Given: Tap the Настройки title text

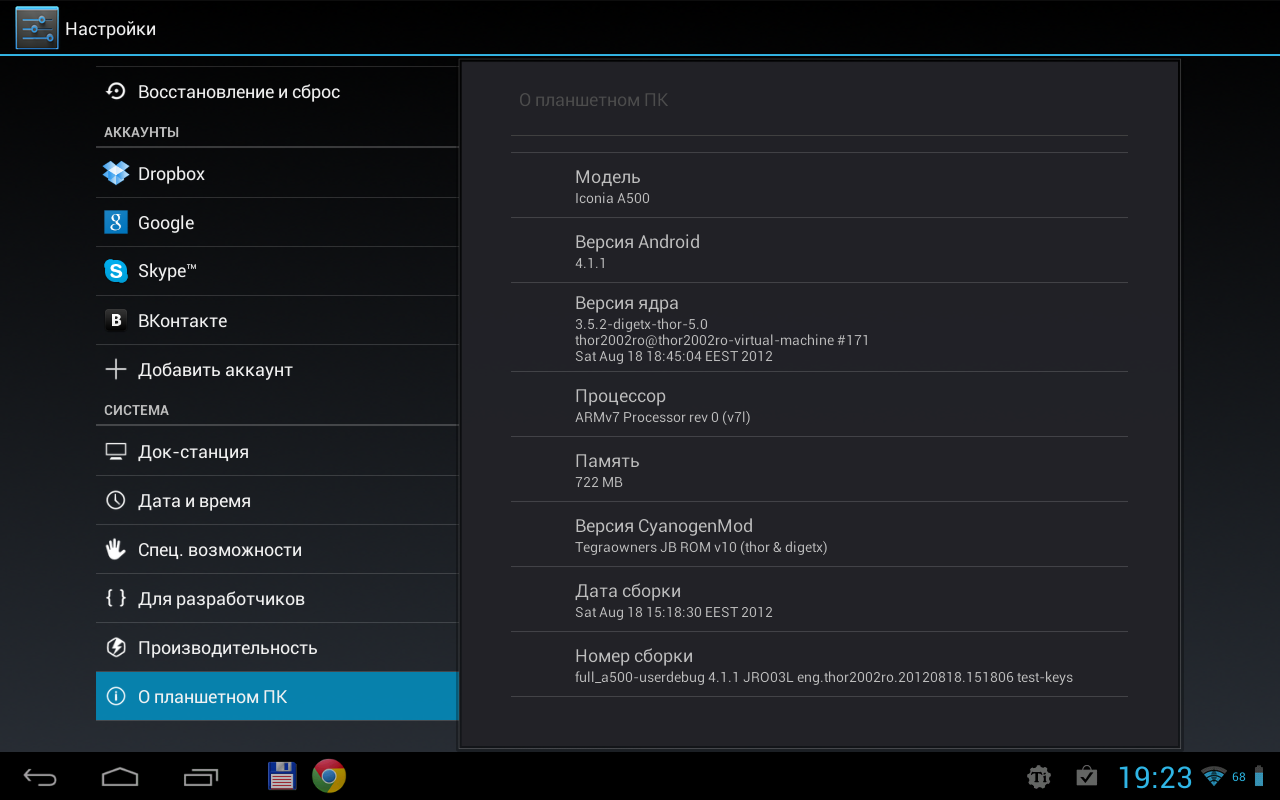Looking at the screenshot, I should point(110,29).
